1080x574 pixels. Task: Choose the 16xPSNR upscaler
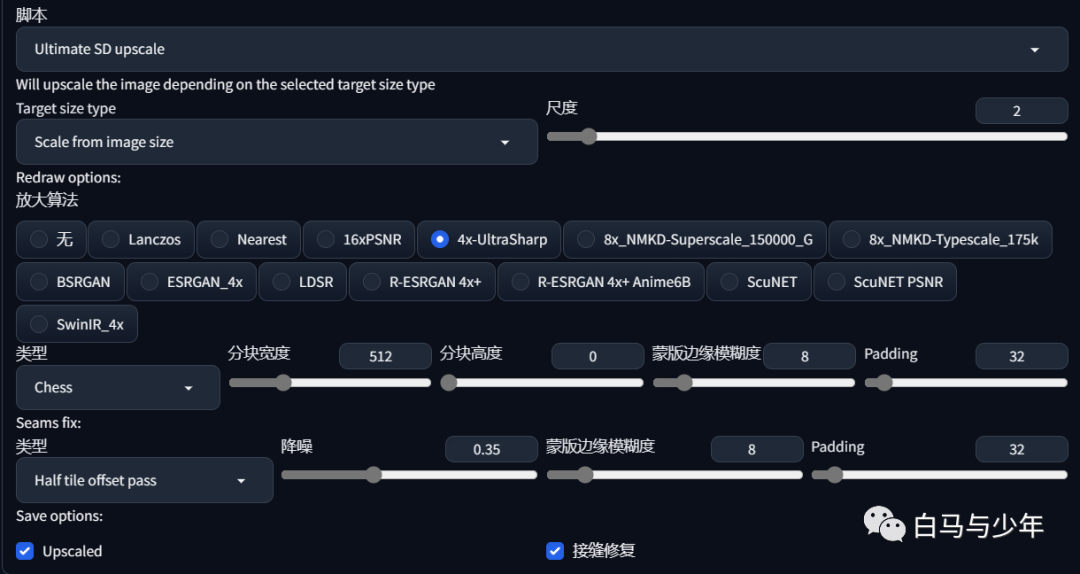pyautogui.click(x=359, y=239)
